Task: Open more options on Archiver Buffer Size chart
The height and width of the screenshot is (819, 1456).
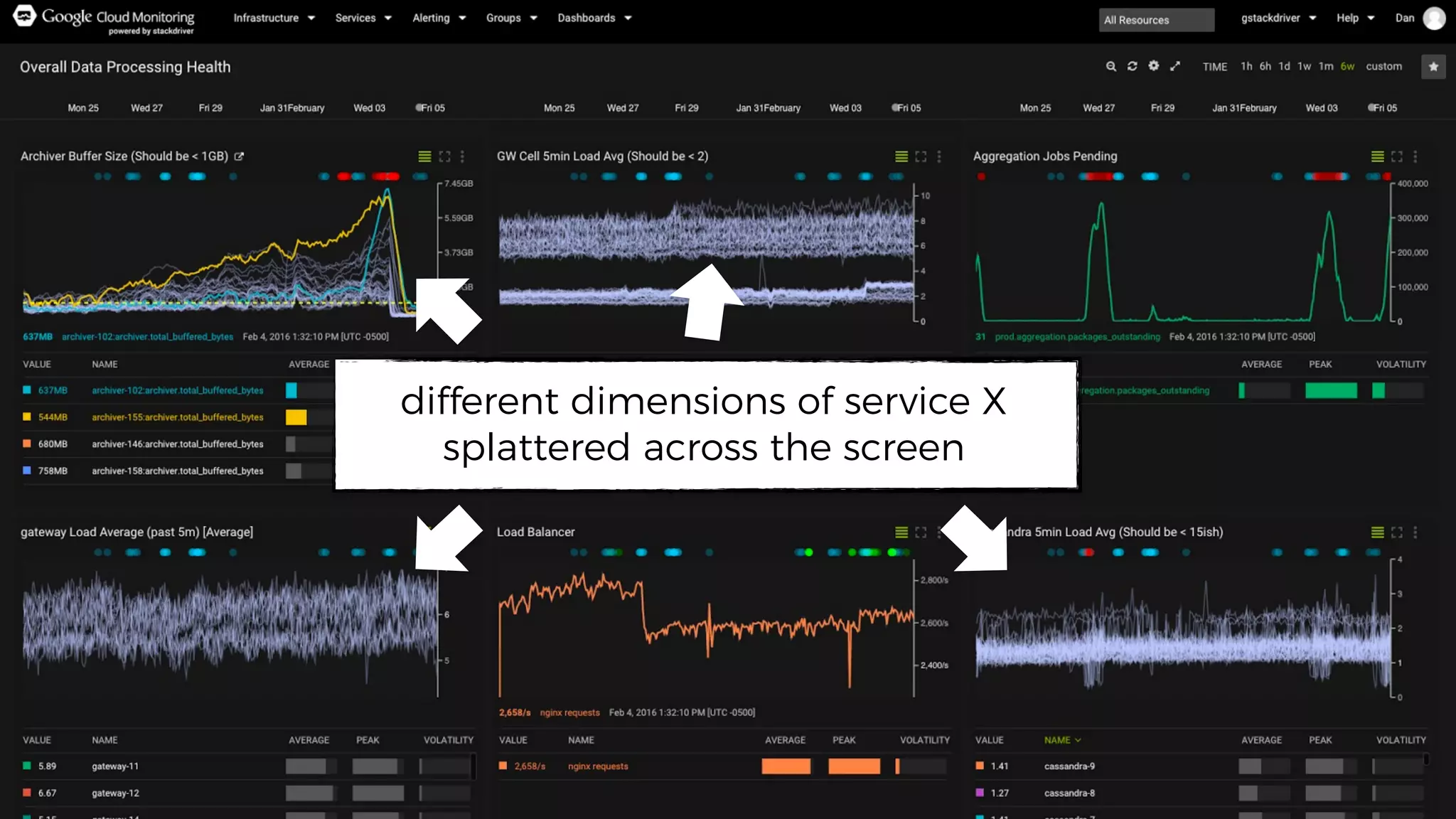Action: (462, 156)
